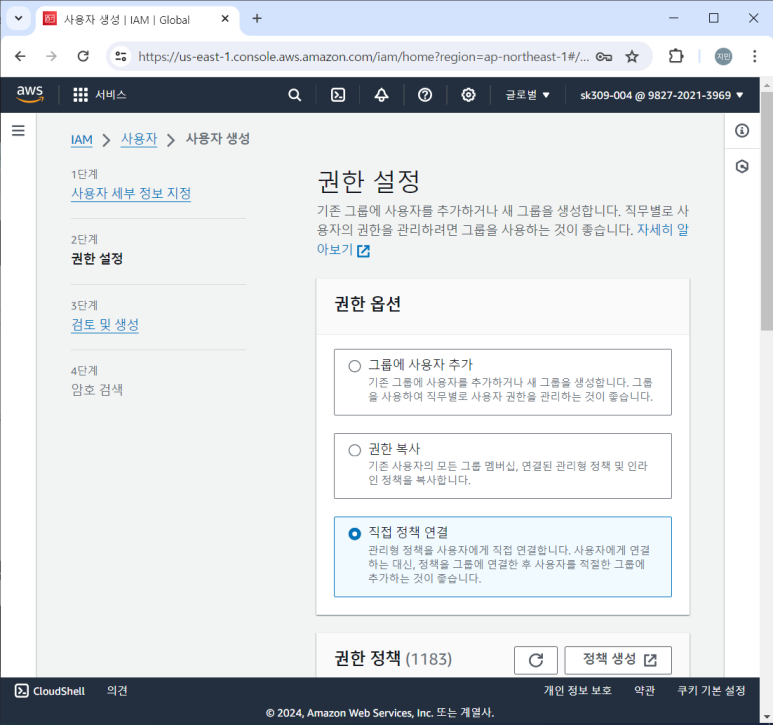This screenshot has height=725, width=773.
Task: Open the notifications bell
Action: 381,95
